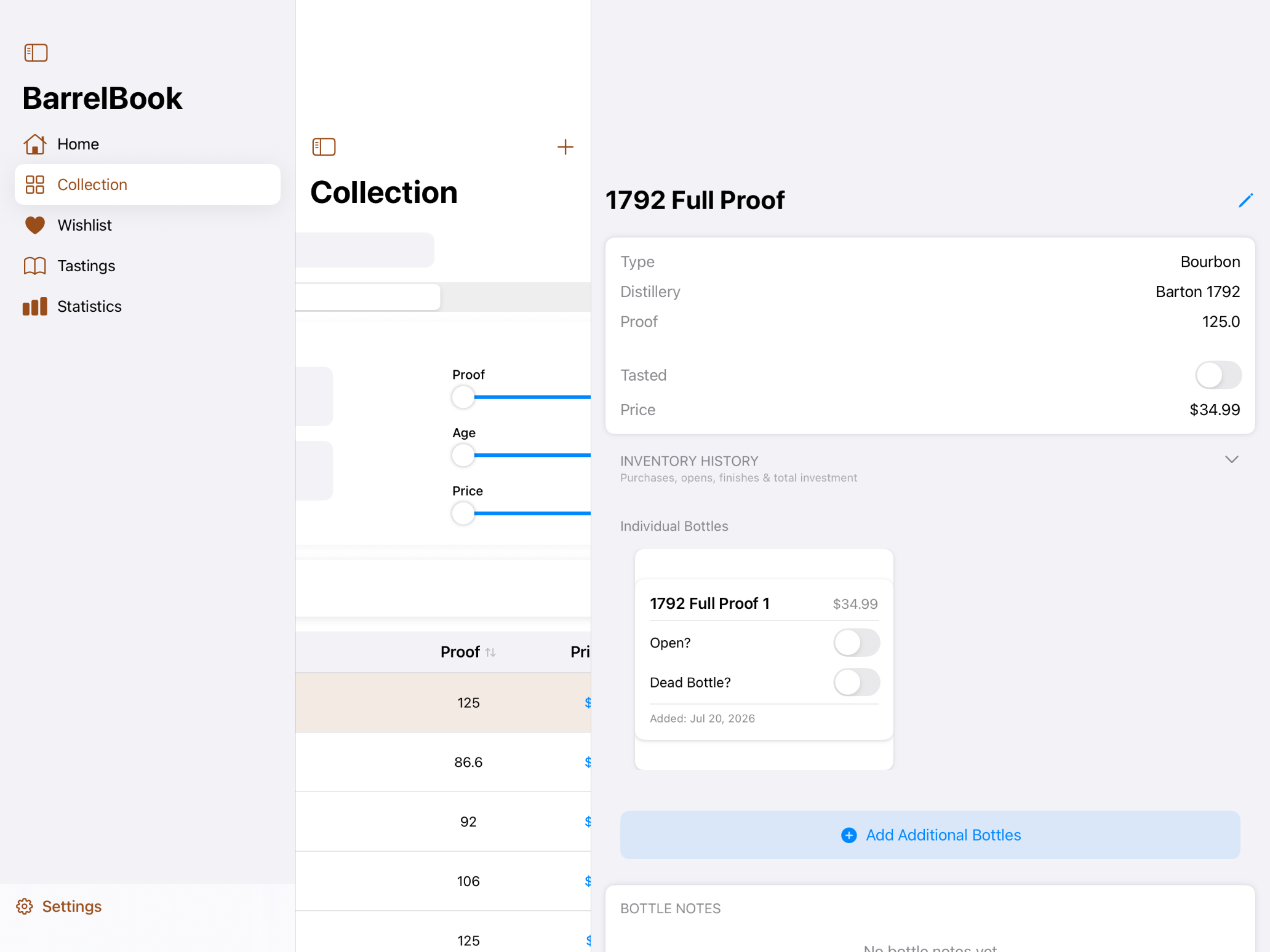The height and width of the screenshot is (952, 1270).
Task: Click the $34.99 price on bottle card
Action: coord(855,604)
